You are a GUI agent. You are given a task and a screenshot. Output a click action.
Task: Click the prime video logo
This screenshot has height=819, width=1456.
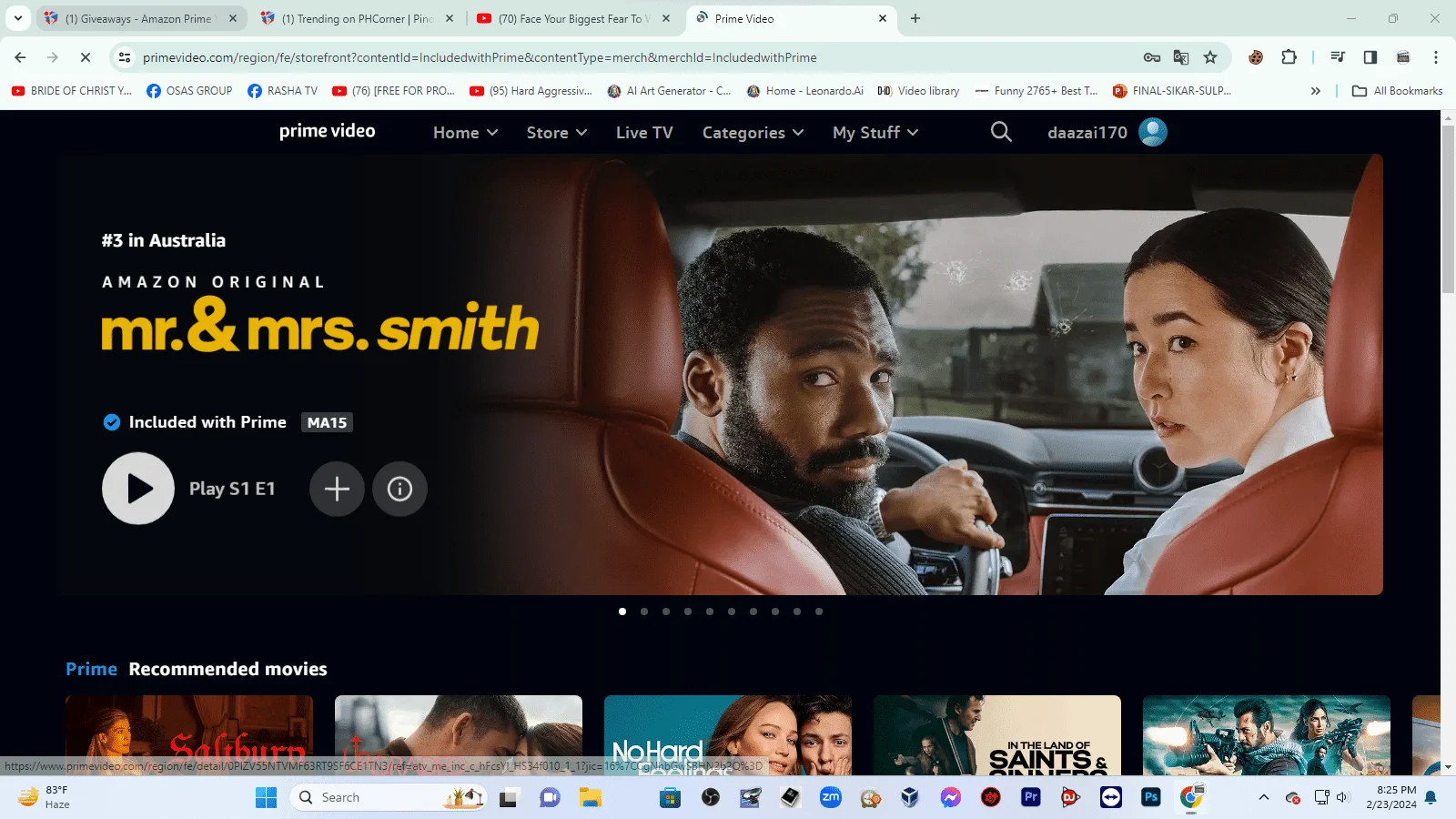[x=327, y=131]
